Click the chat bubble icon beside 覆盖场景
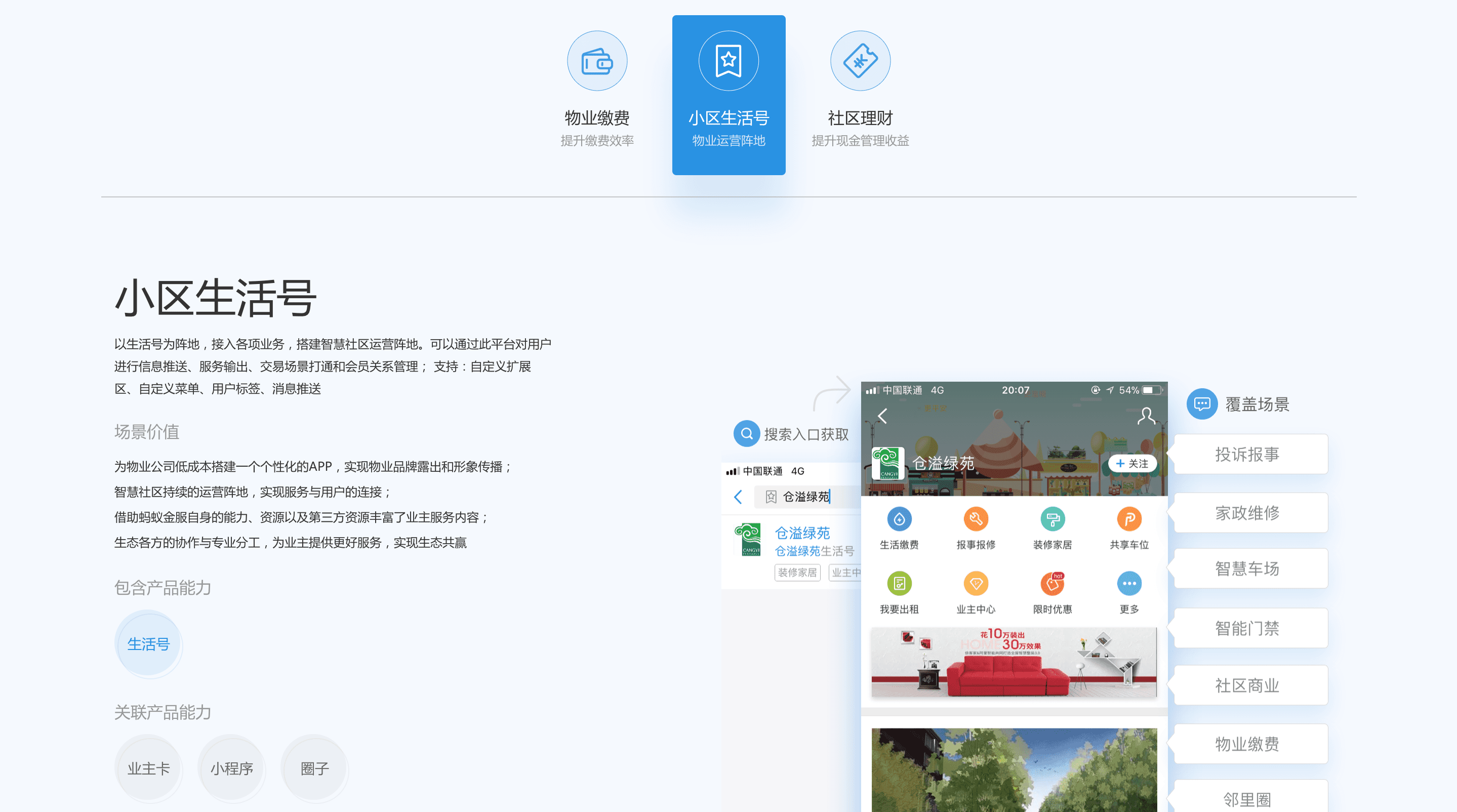Screen dimensions: 1457x812 pos(1201,404)
